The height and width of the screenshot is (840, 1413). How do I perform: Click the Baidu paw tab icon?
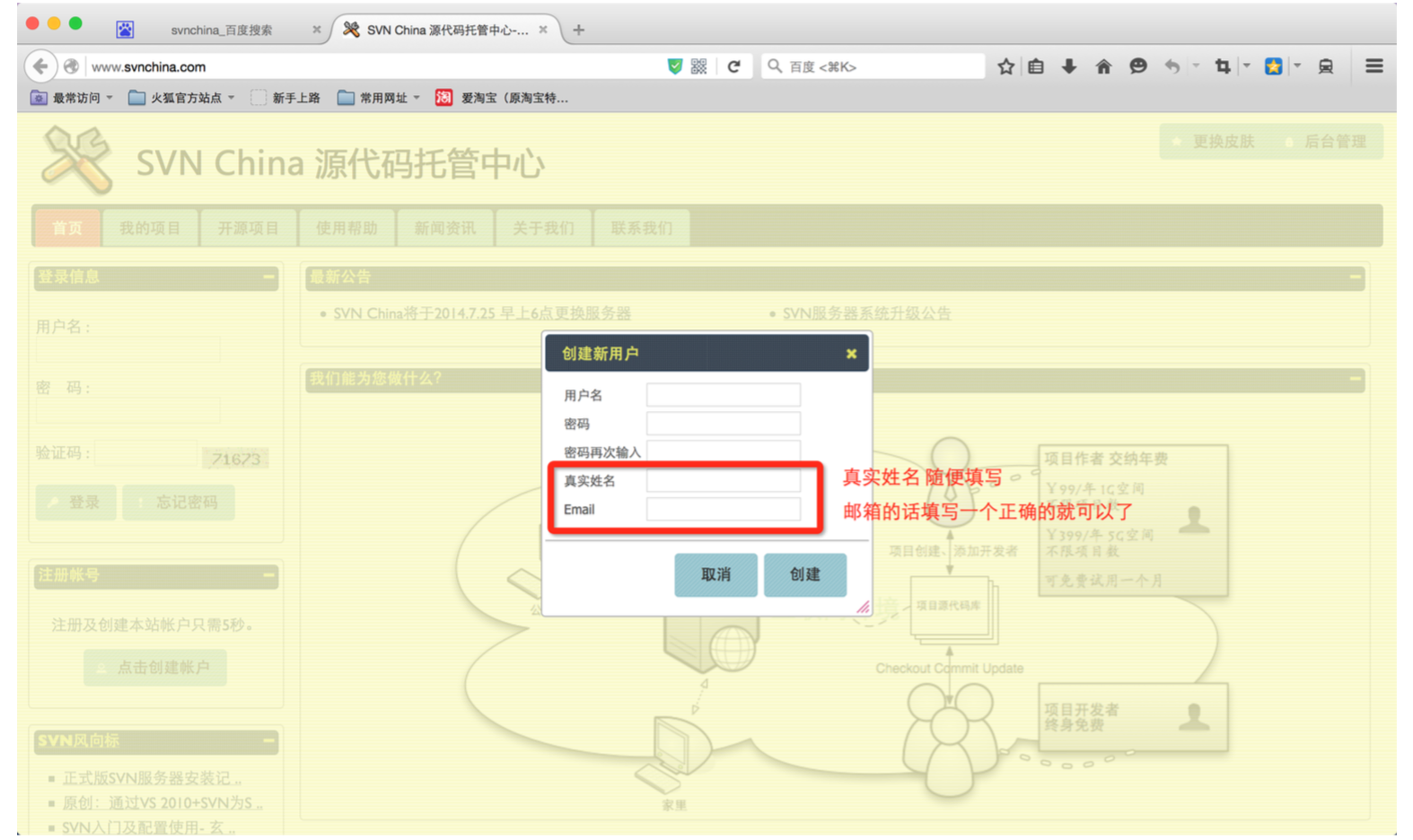(125, 30)
